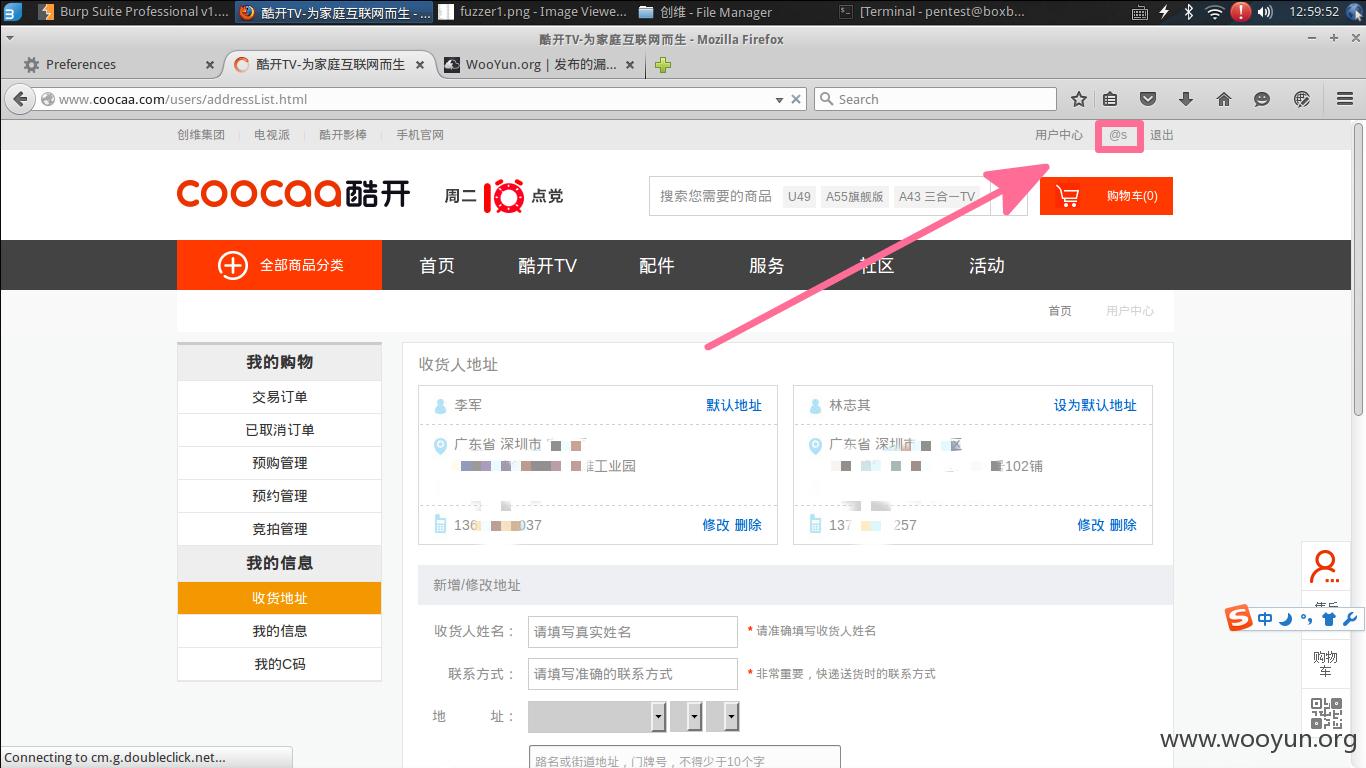This screenshot has height=768, width=1366.
Task: Click the customer service person icon on right edge
Action: coord(1326,566)
